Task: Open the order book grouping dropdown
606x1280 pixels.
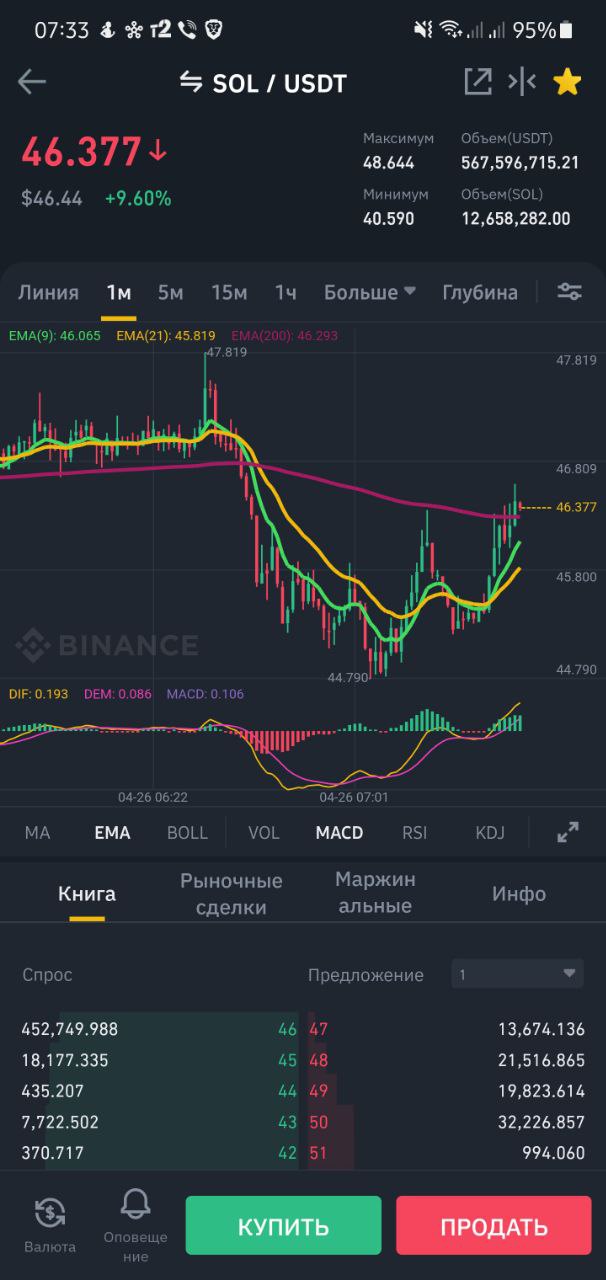Action: point(515,974)
